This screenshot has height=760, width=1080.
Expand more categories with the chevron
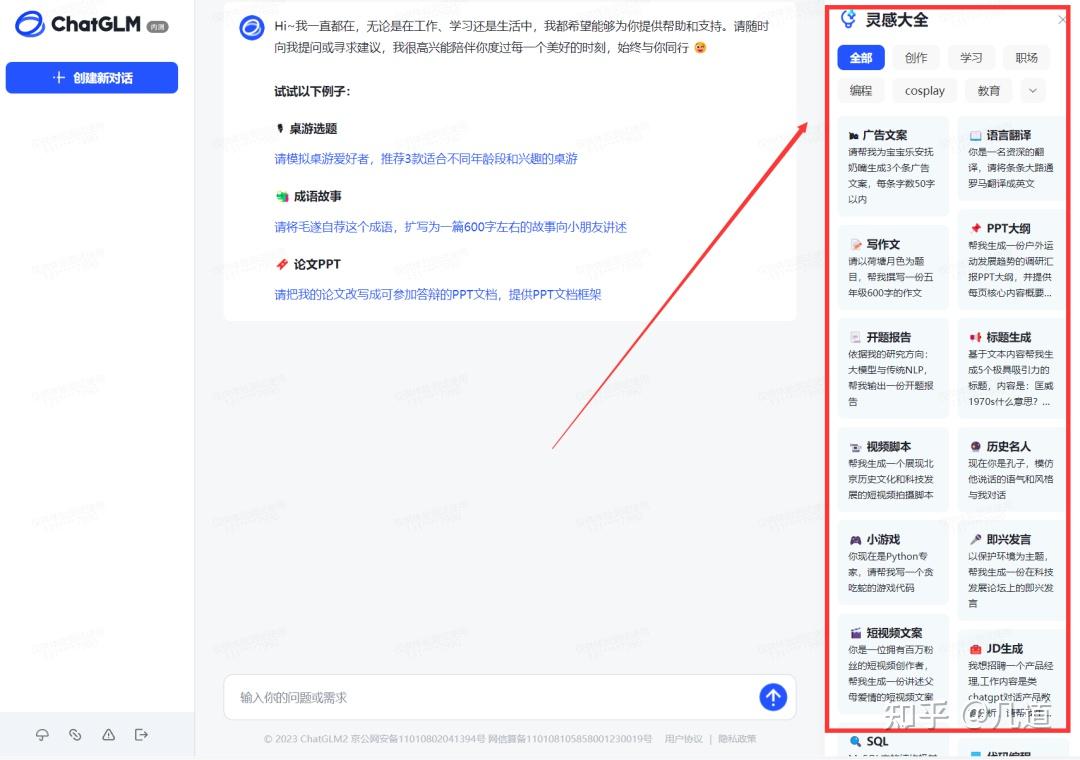tap(1032, 90)
